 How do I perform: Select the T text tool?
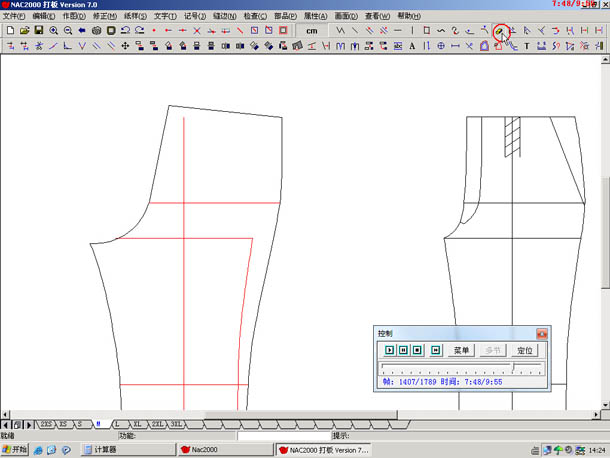tap(527, 46)
